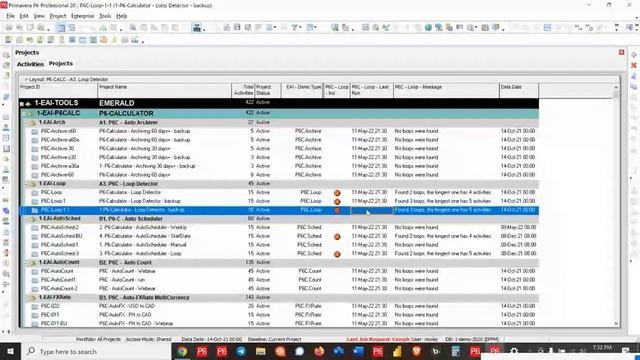Collapse the 1-EAI-Arch group

point(27,122)
